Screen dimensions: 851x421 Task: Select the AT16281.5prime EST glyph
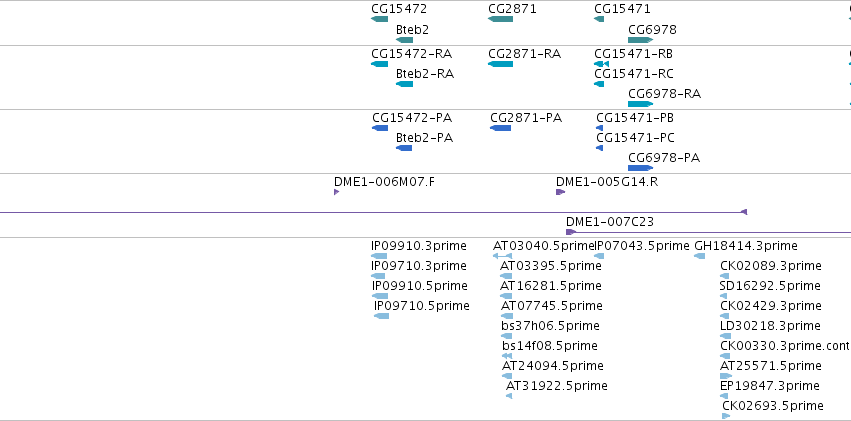(x=506, y=296)
